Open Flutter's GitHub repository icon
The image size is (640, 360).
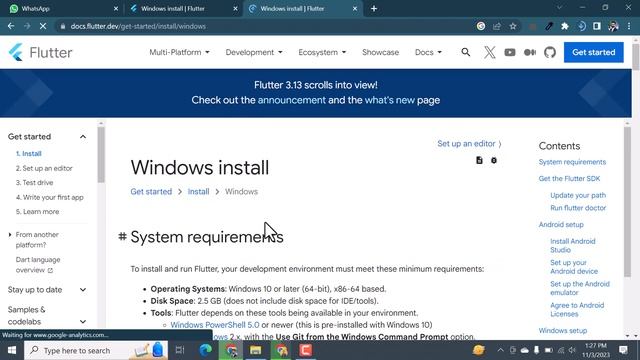click(x=550, y=52)
